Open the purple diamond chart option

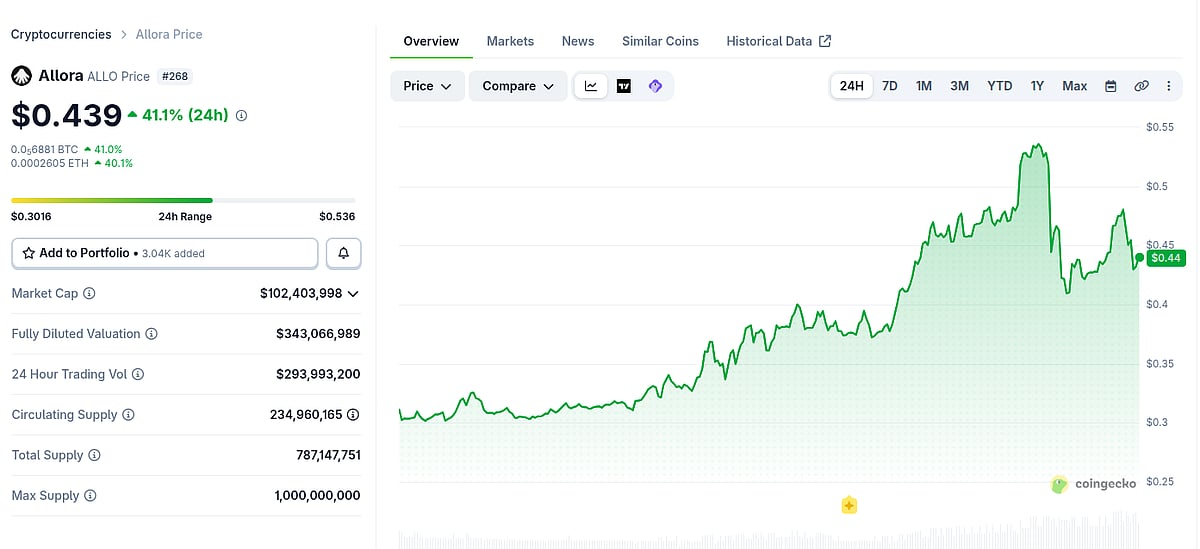pyautogui.click(x=655, y=86)
